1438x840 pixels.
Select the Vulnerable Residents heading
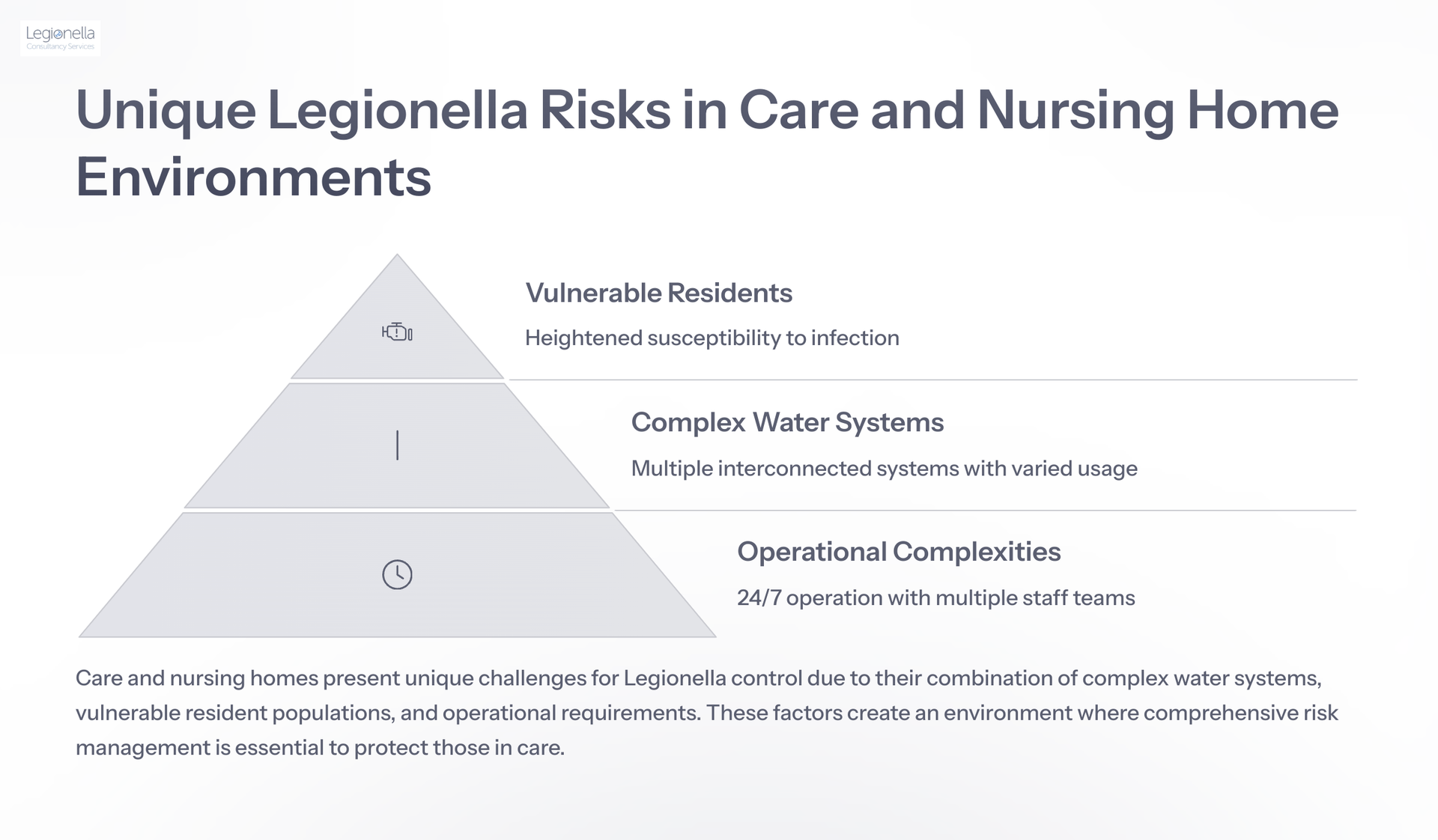(x=658, y=293)
